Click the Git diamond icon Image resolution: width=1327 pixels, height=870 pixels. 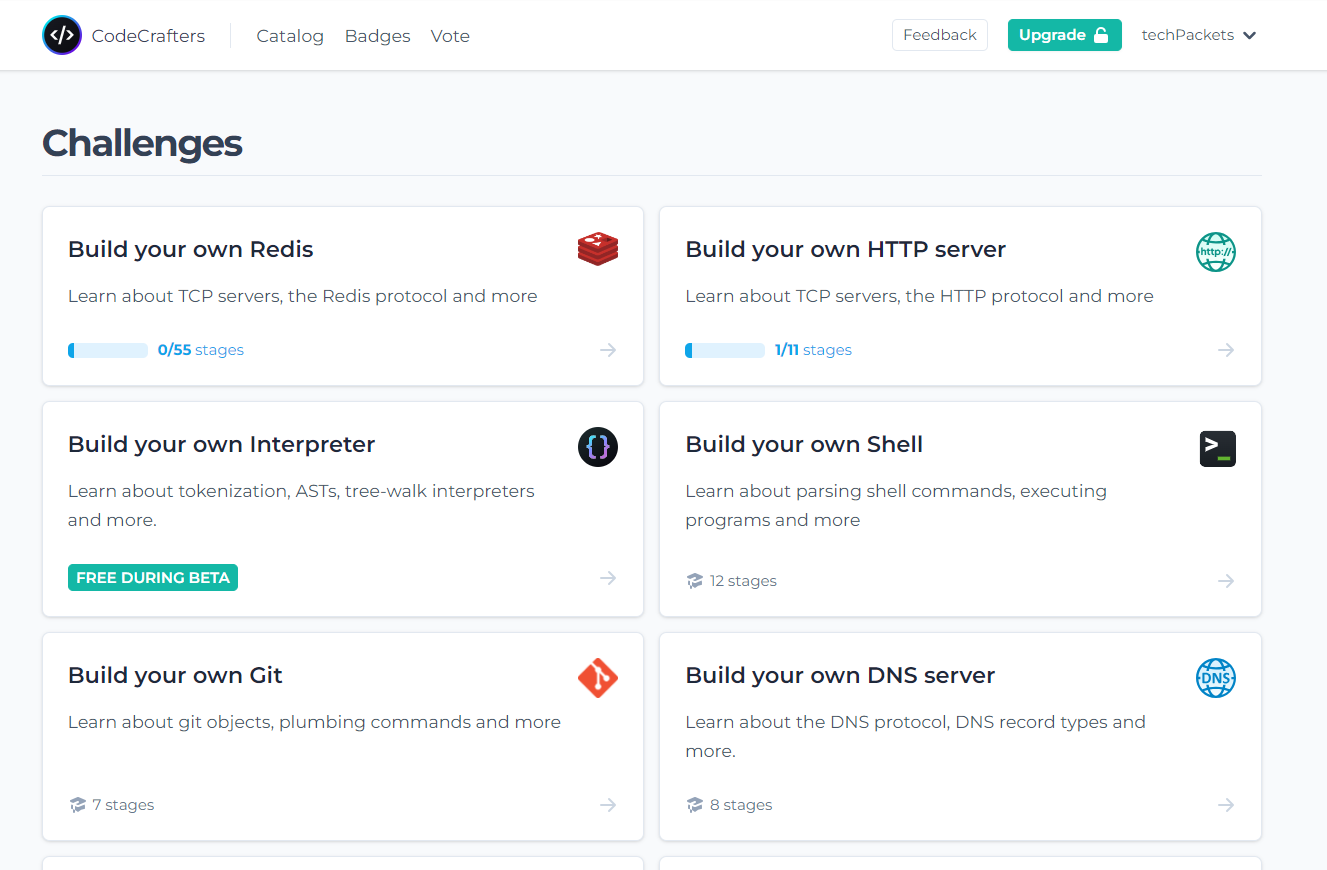click(x=598, y=678)
